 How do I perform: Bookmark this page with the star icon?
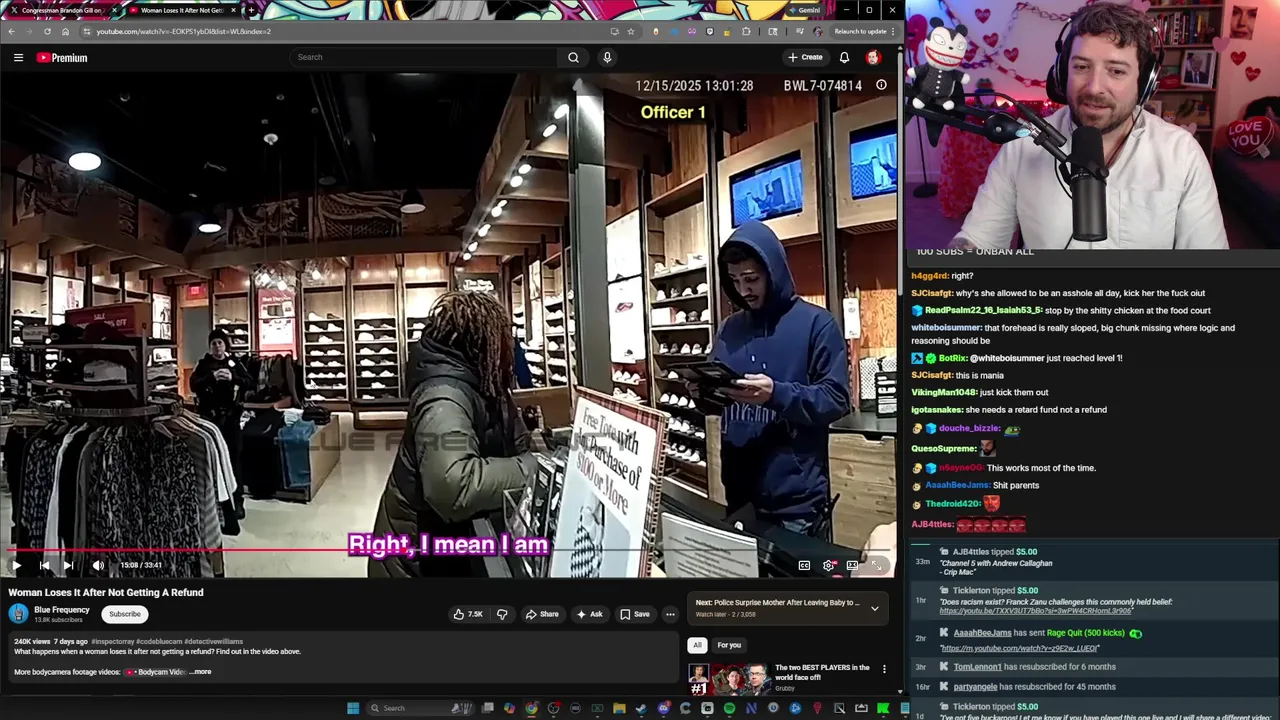(x=630, y=31)
